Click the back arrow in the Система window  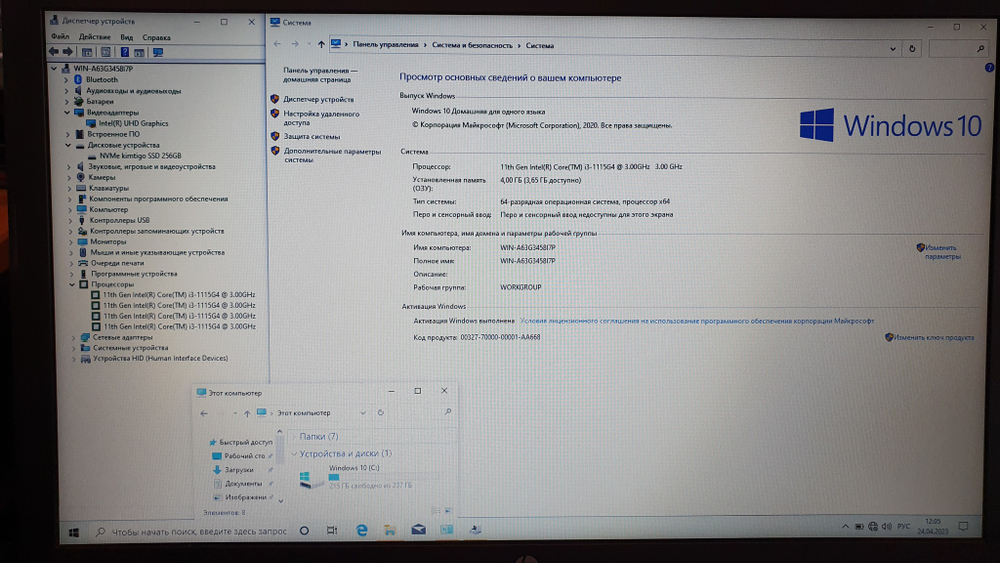coord(277,44)
